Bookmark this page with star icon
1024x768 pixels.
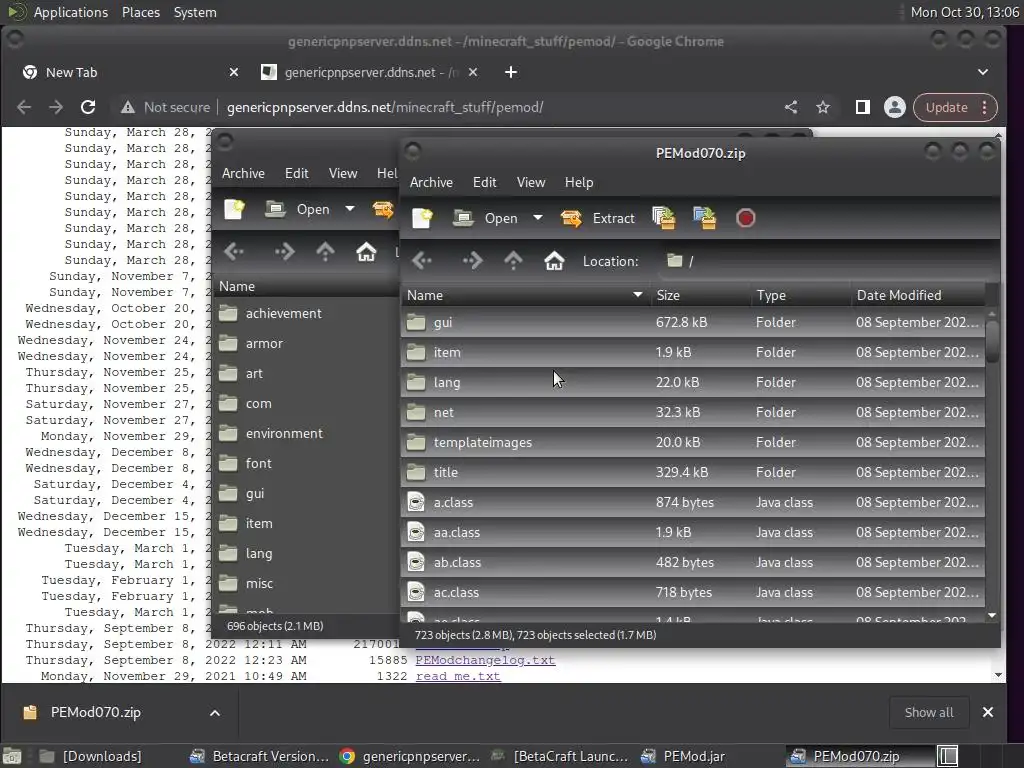pyautogui.click(x=823, y=107)
